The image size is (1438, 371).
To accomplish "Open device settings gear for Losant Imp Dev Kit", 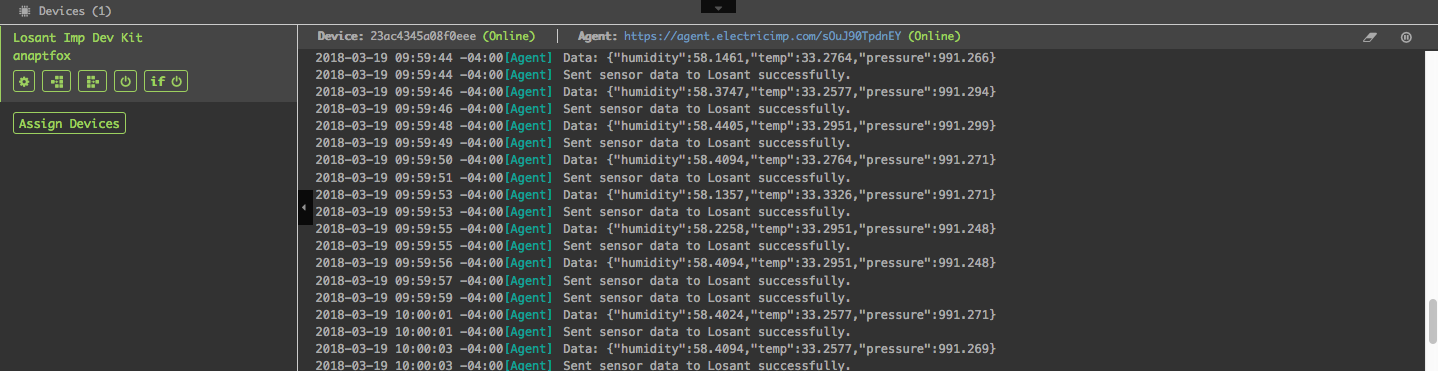I will [x=24, y=81].
